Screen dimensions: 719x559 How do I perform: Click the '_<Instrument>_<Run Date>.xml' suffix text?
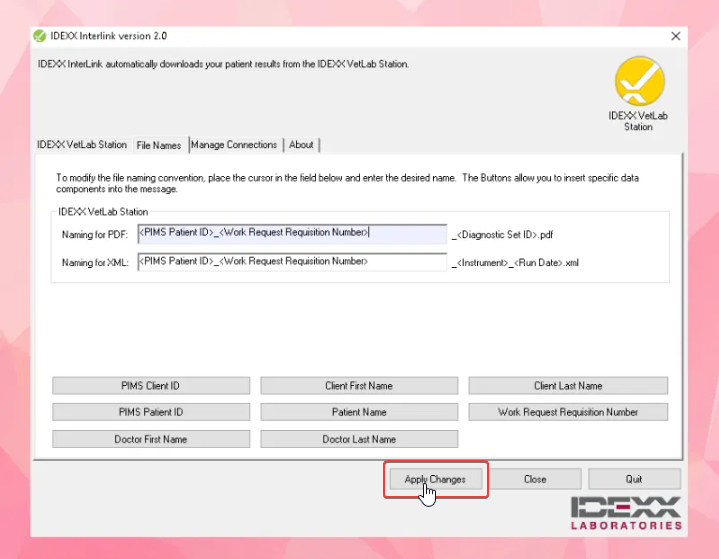pos(515,263)
